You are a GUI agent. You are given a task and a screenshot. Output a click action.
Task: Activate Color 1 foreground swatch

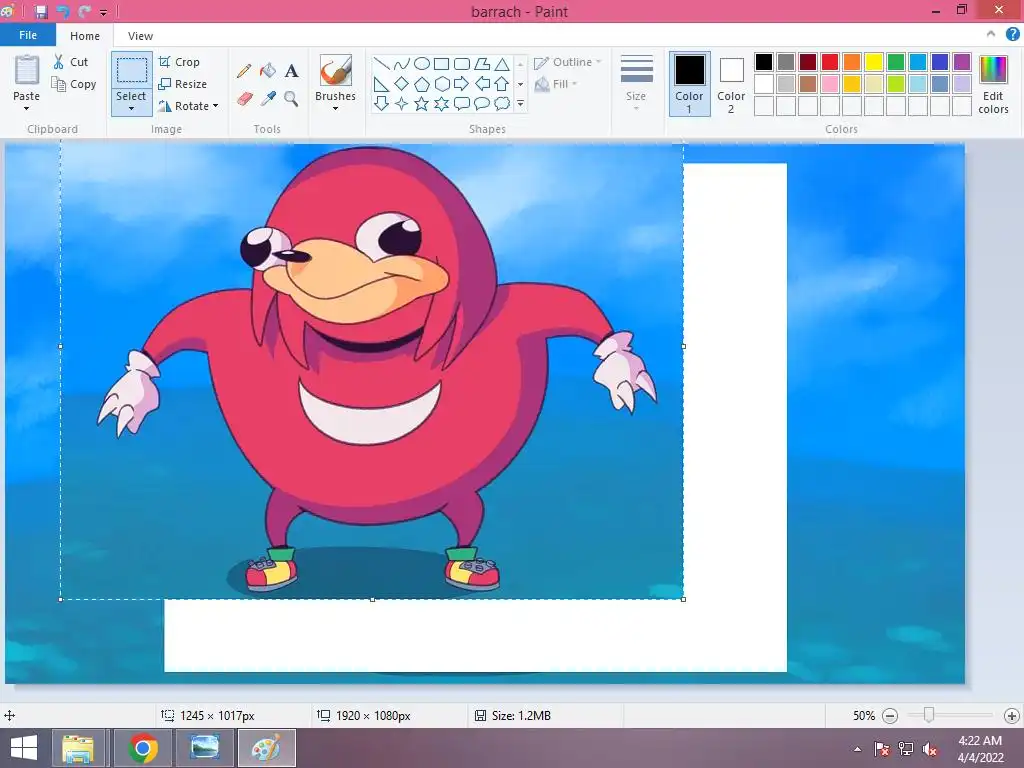coord(690,84)
